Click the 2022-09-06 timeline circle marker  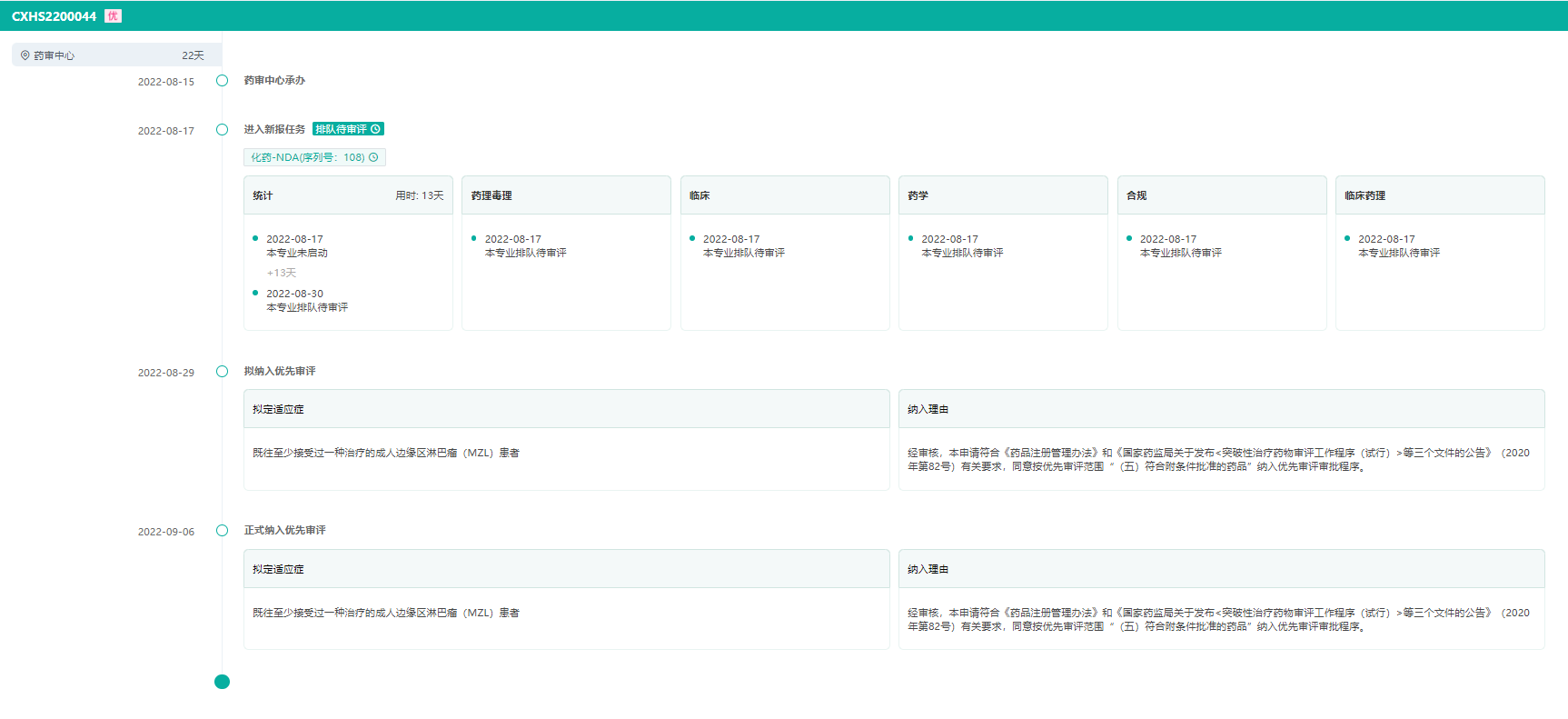[222, 531]
